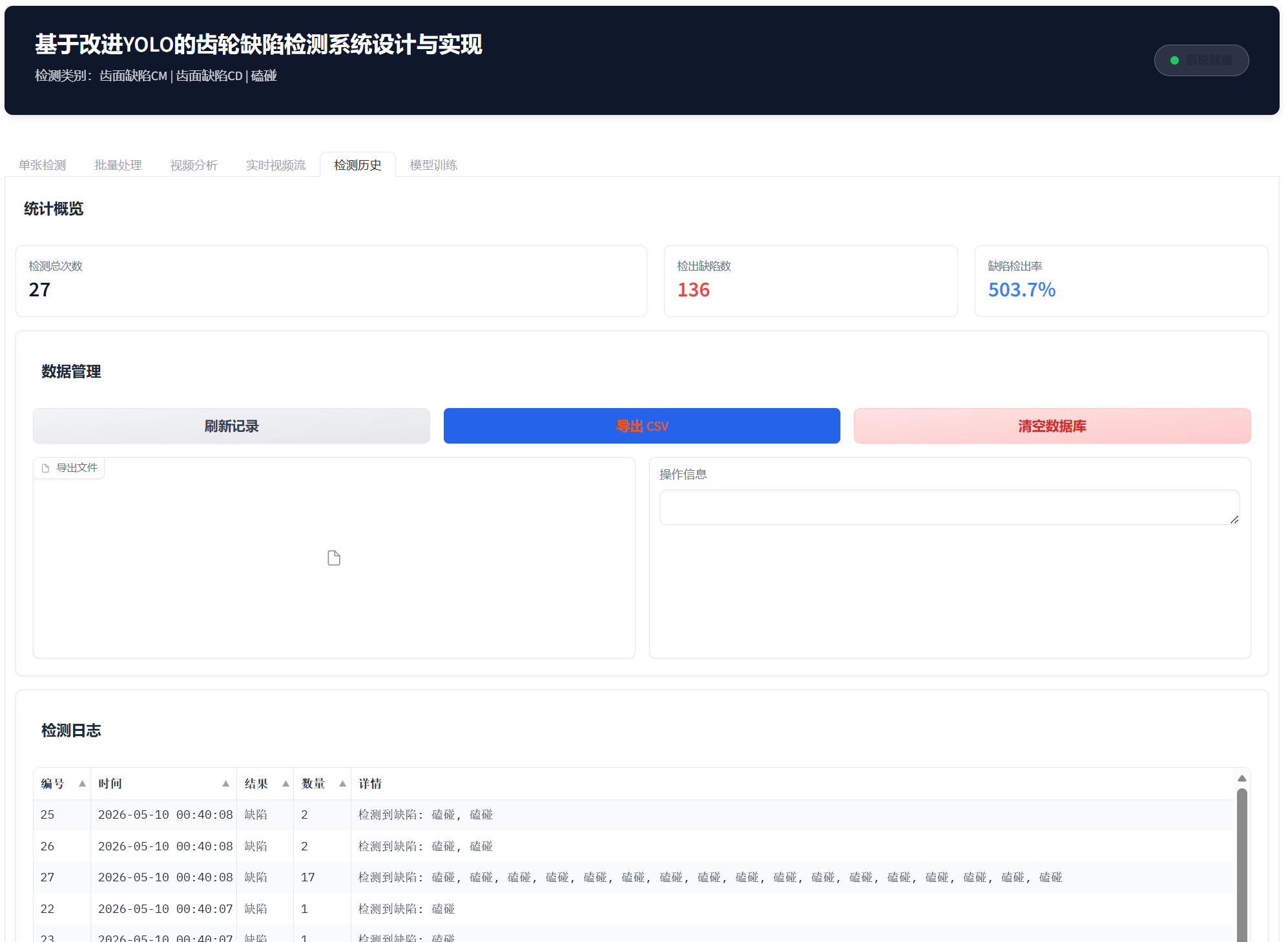The image size is (1288, 942).
Task: Go to the 视频分析 tab
Action: 194,165
